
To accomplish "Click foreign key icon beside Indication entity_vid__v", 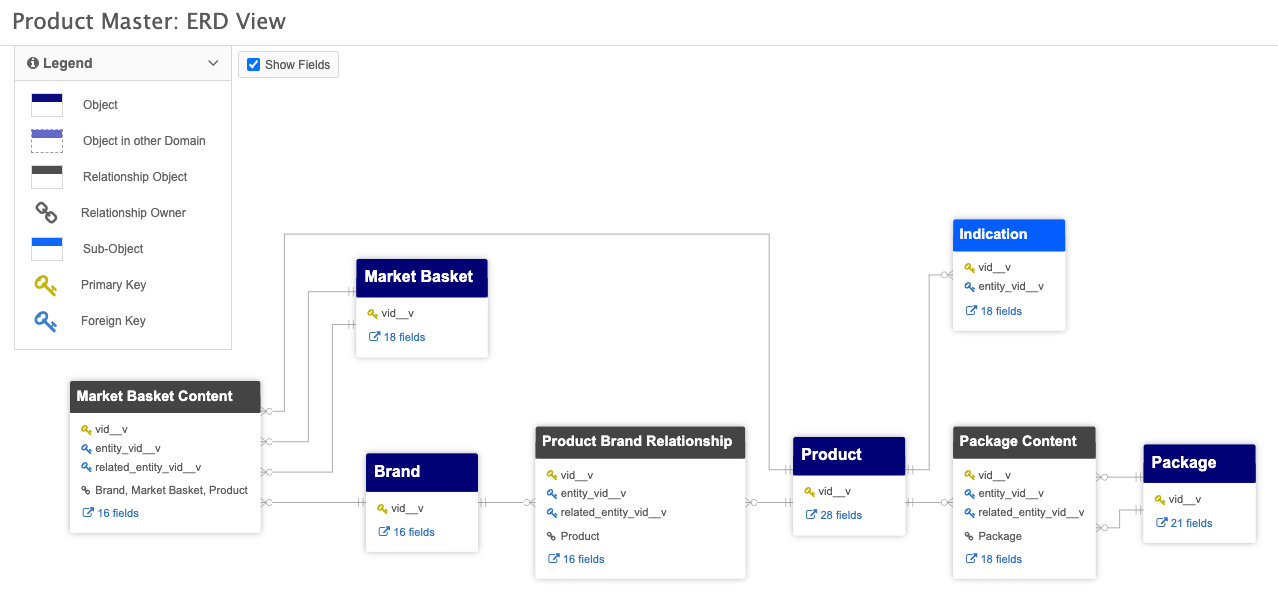I will (969, 287).
